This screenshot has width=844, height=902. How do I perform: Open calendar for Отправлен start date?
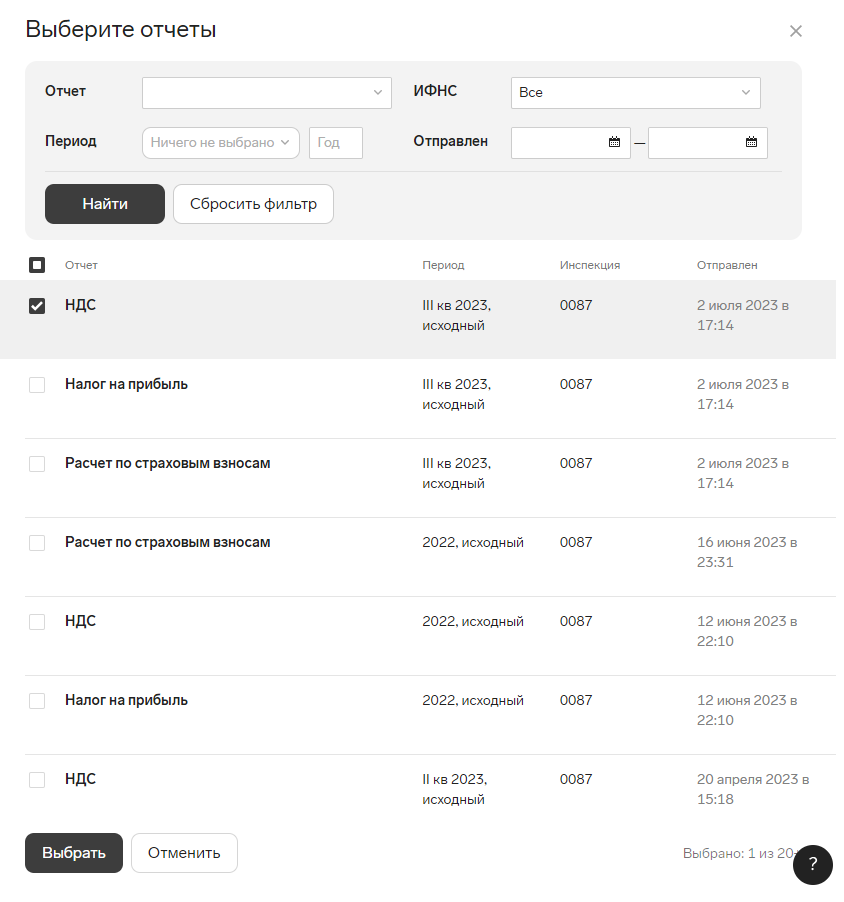(x=614, y=142)
